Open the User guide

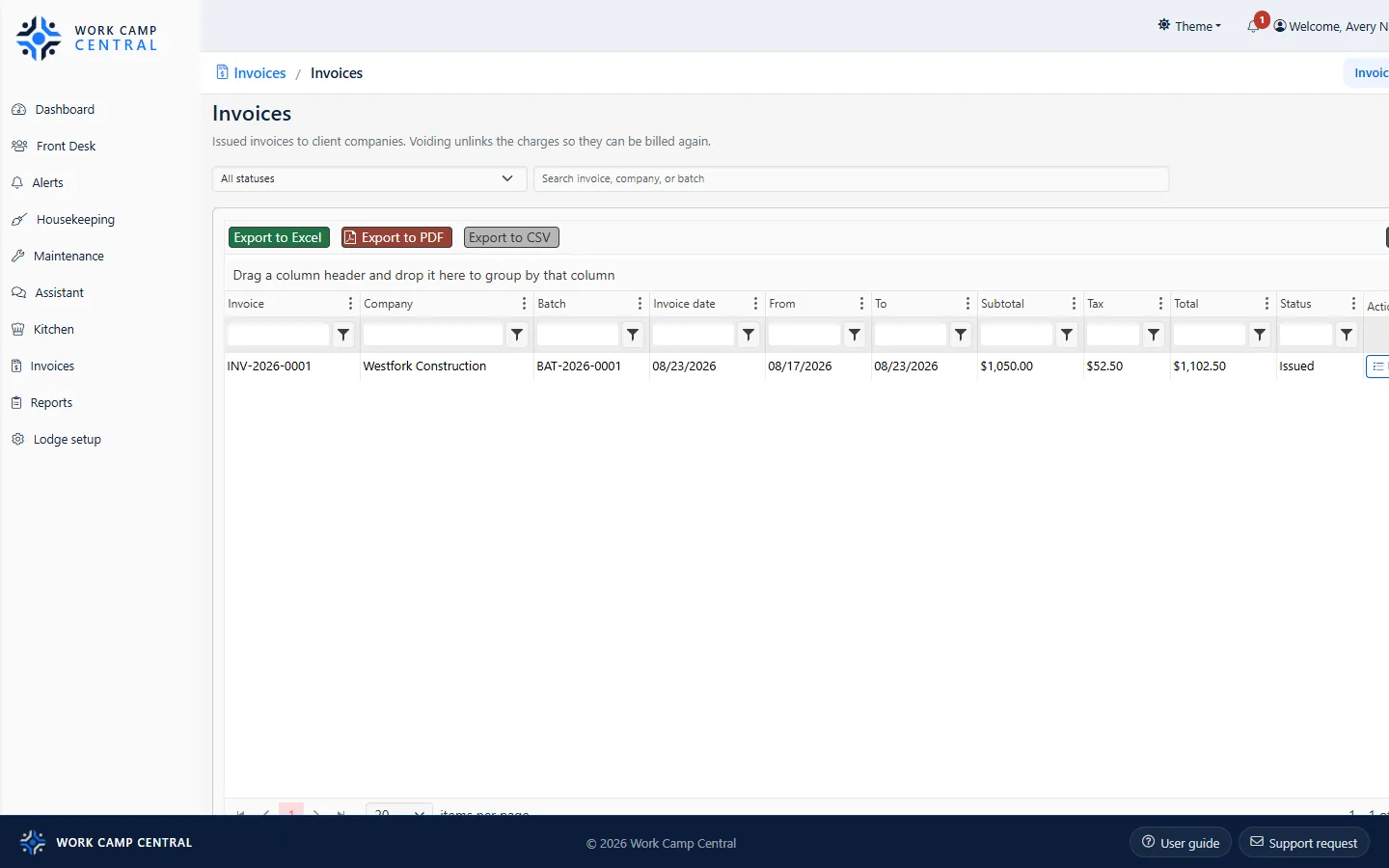click(1181, 843)
